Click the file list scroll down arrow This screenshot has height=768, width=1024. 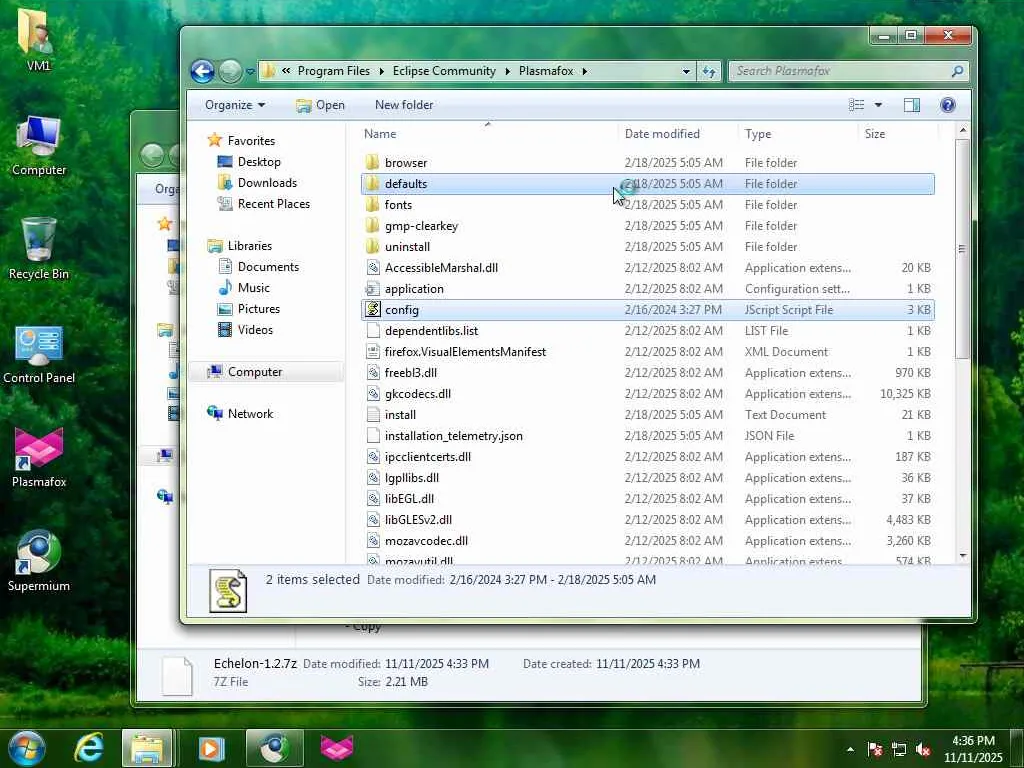963,556
